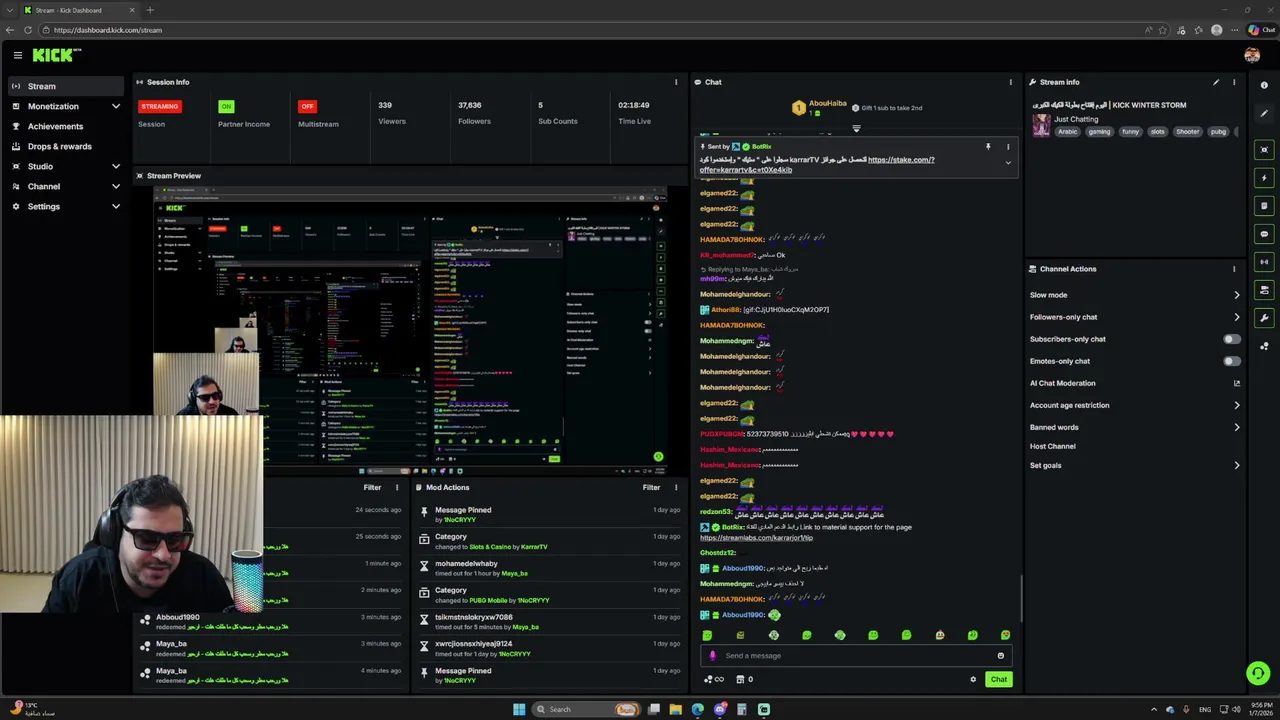Click the Windows taskbar Search box
The image size is (1280, 720).
(x=587, y=709)
